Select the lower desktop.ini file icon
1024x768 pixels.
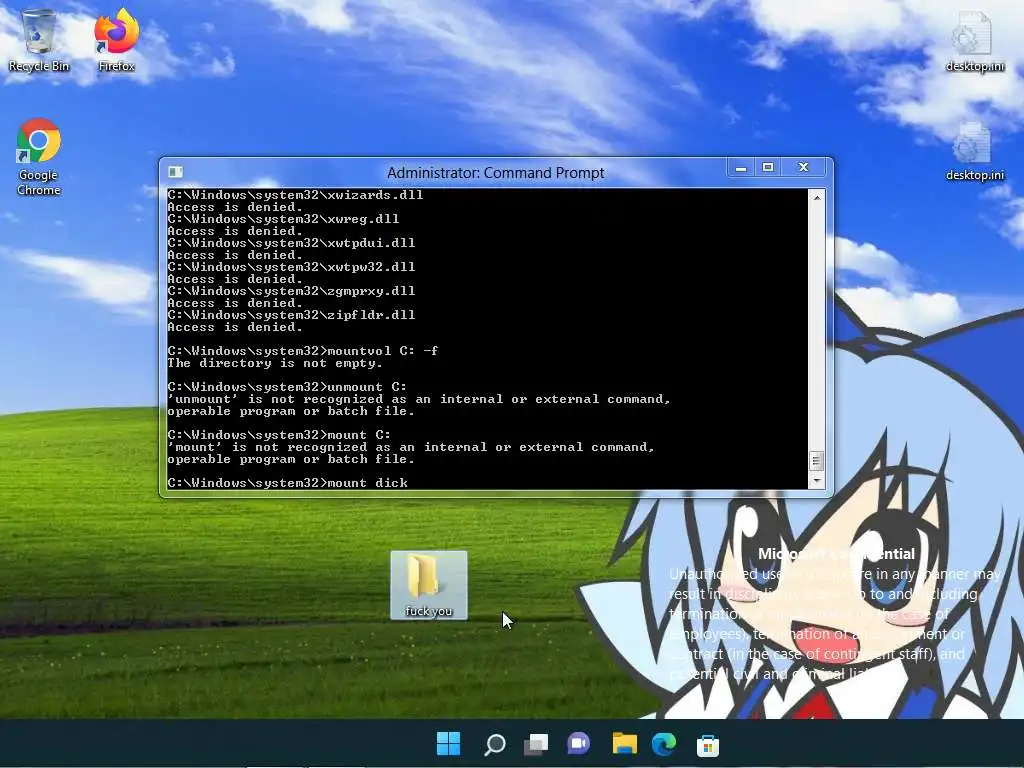(x=974, y=152)
